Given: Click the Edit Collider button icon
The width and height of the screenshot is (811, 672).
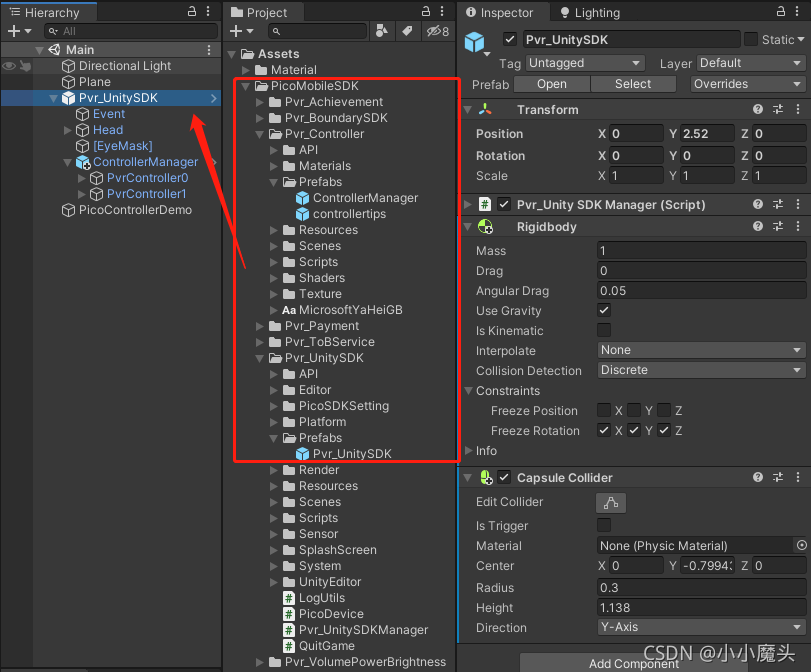Looking at the screenshot, I should (x=611, y=502).
